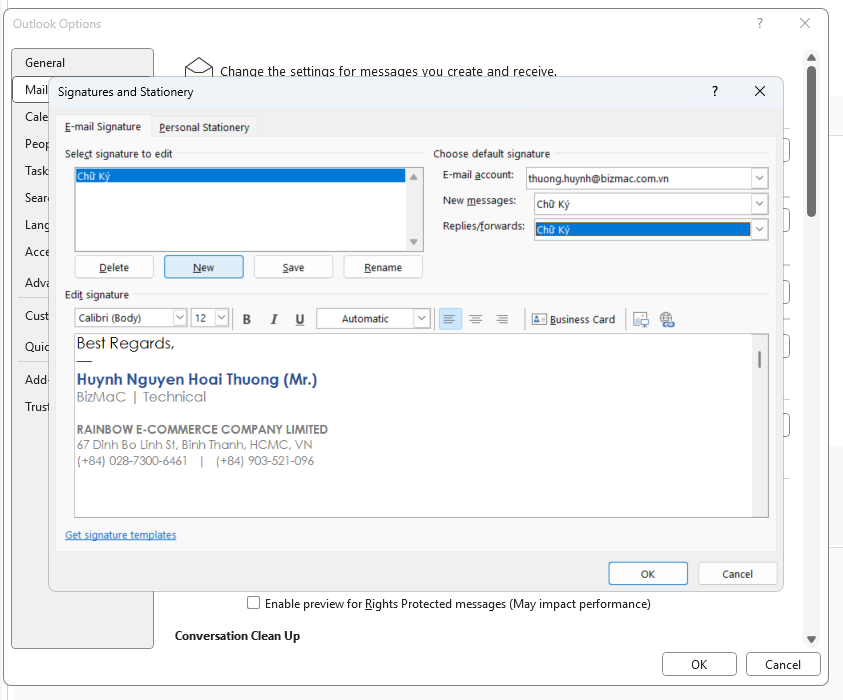Click the New signature button
The image size is (843, 700).
pos(204,267)
